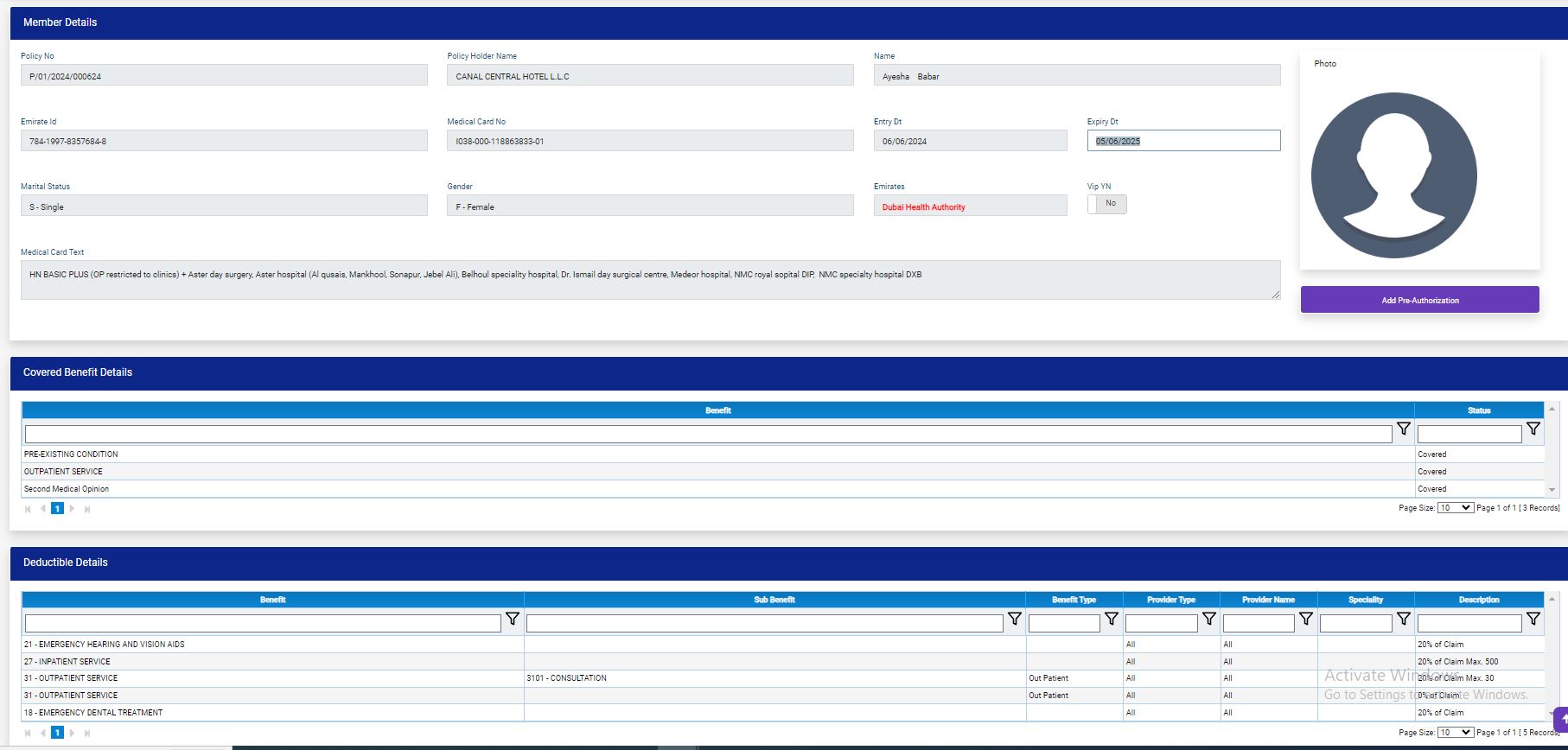
Task: Click the Description column filter funnel icon
Action: point(1533,620)
